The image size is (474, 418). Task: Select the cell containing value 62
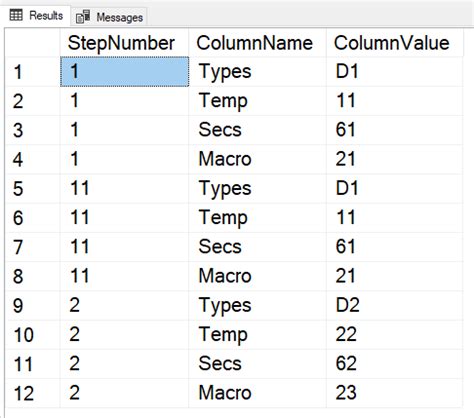coord(395,364)
